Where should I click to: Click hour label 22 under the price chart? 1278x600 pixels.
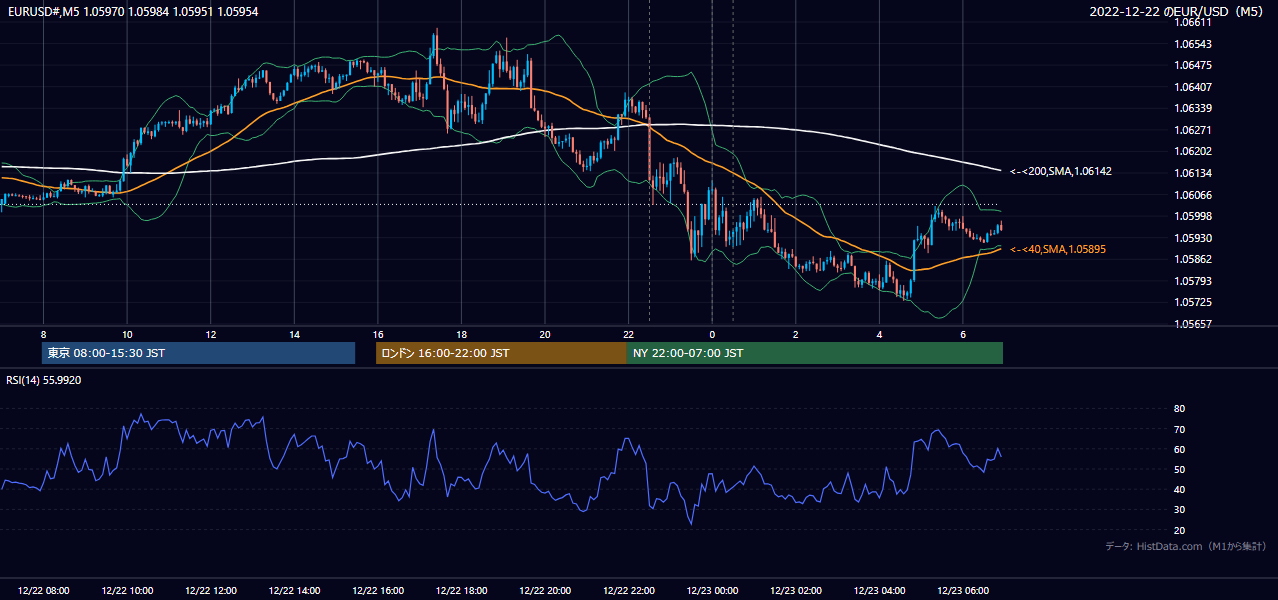click(x=628, y=334)
